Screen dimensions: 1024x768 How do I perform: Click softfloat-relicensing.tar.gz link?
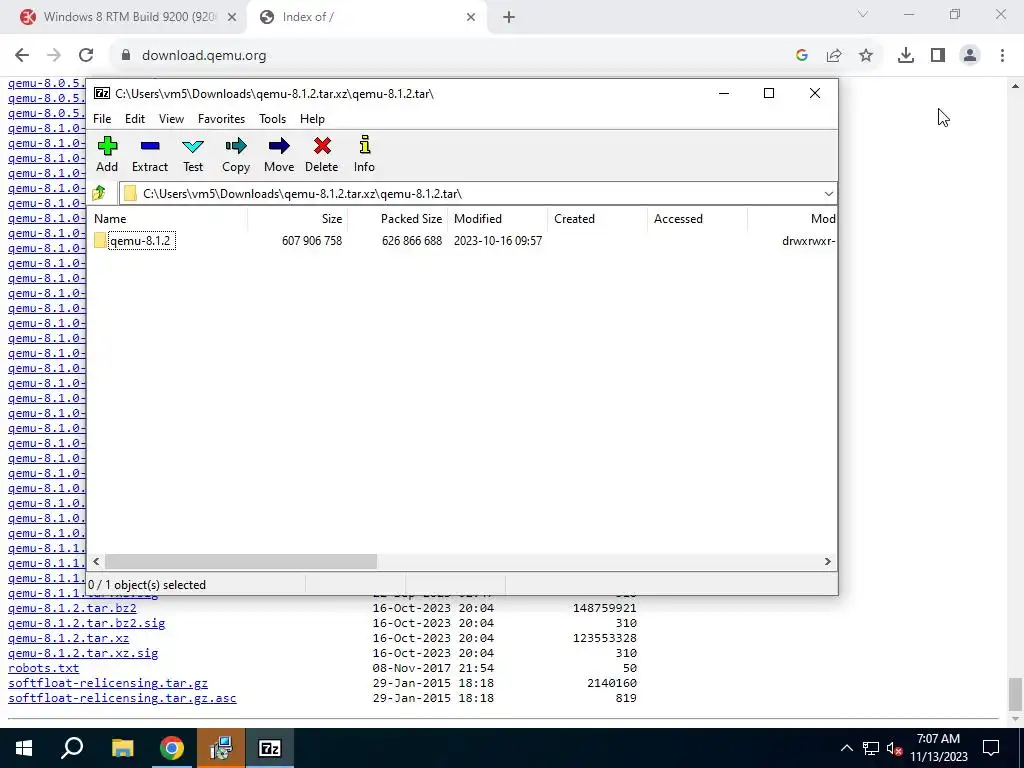click(x=108, y=683)
